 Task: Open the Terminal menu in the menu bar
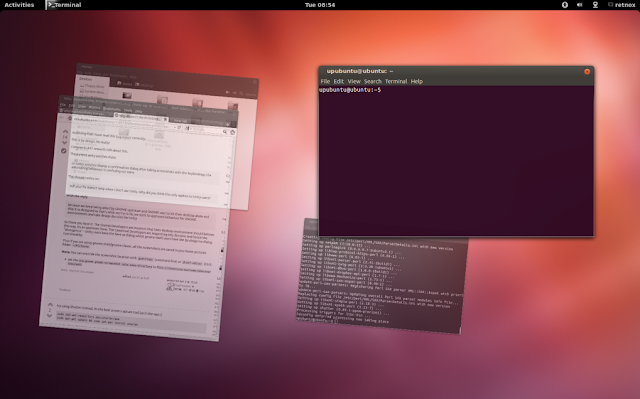coord(396,81)
